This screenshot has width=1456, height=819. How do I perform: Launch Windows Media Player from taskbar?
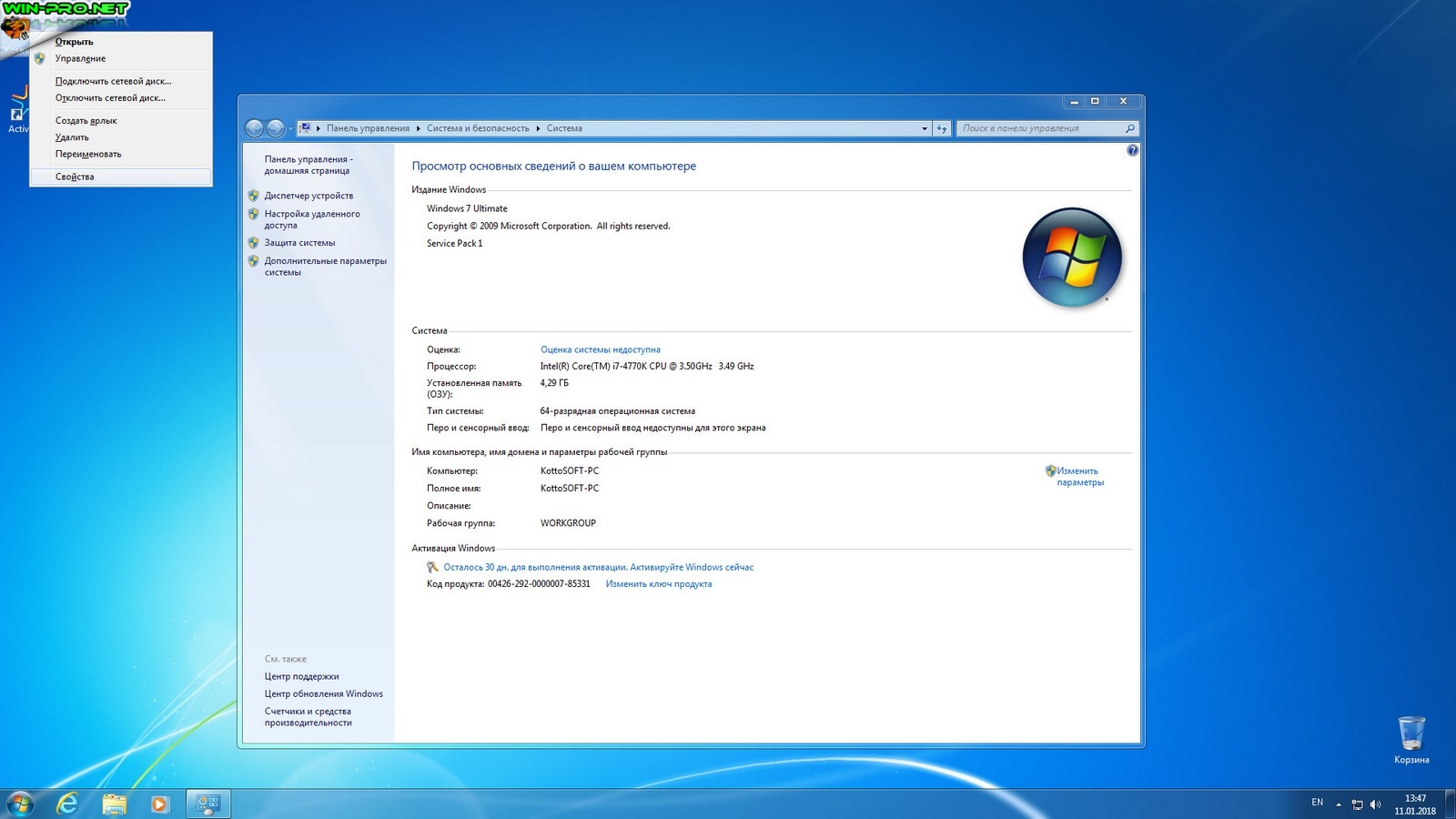tap(160, 804)
